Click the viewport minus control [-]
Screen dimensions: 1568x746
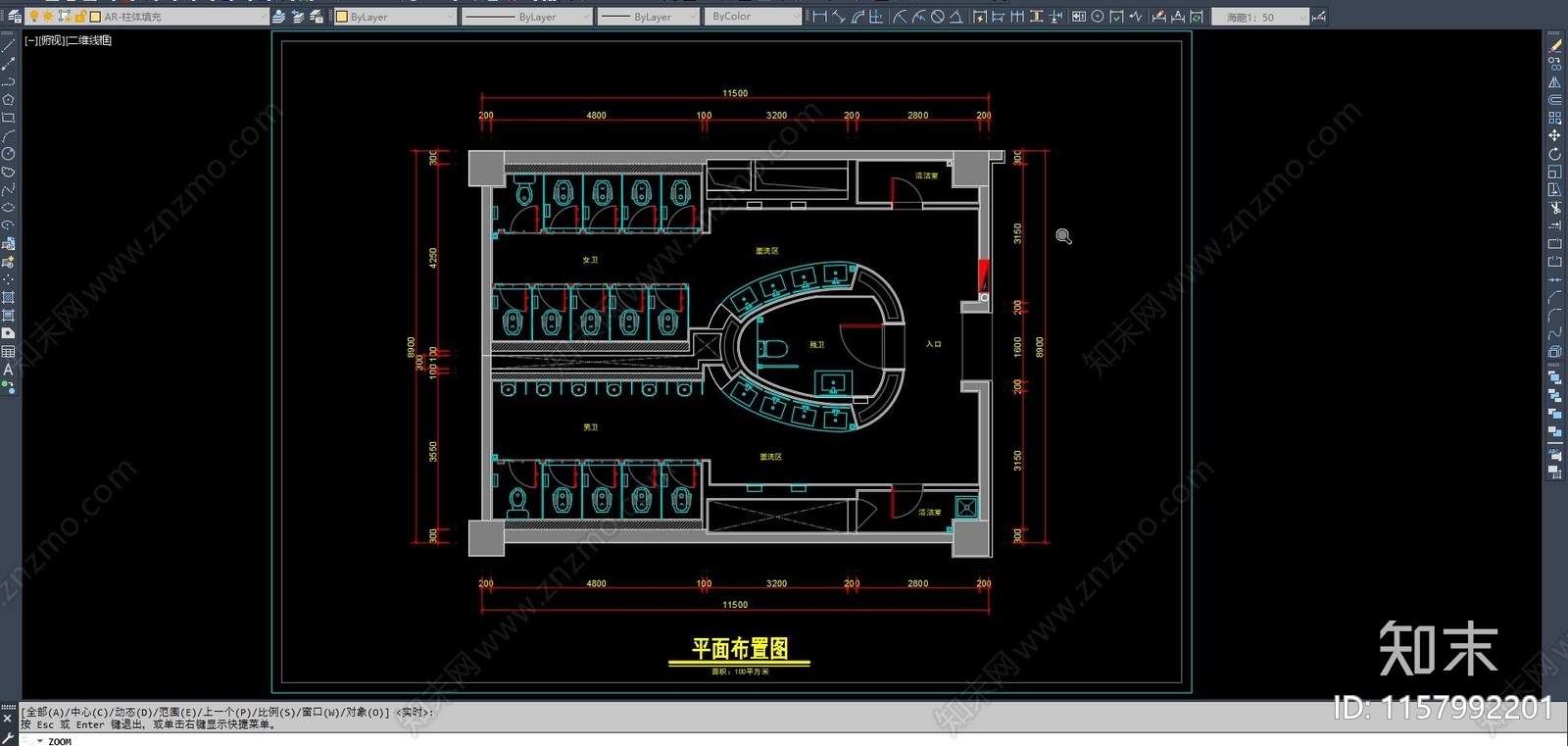(x=30, y=41)
